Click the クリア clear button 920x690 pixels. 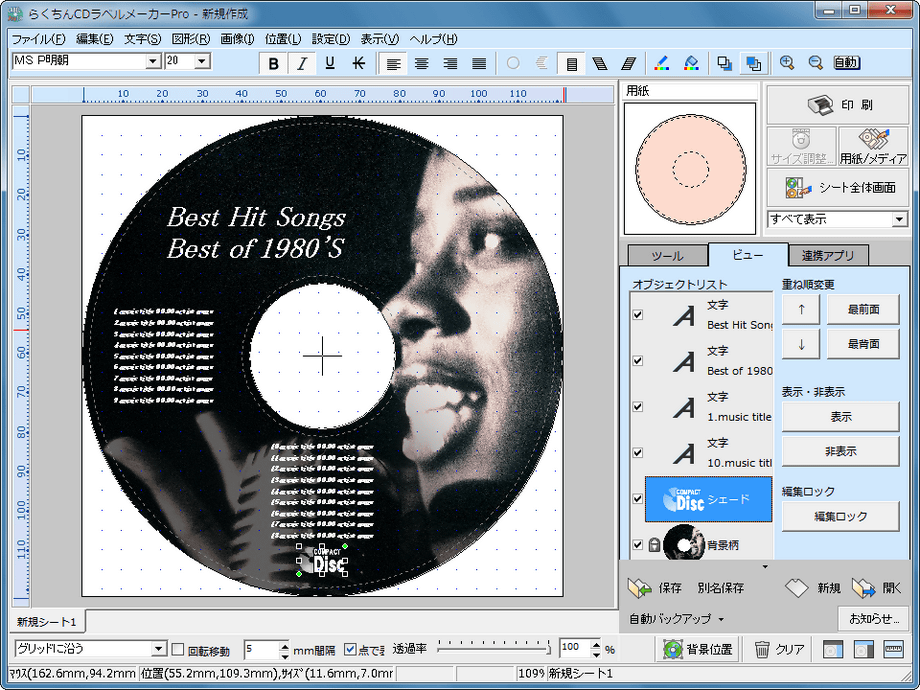pyautogui.click(x=779, y=650)
